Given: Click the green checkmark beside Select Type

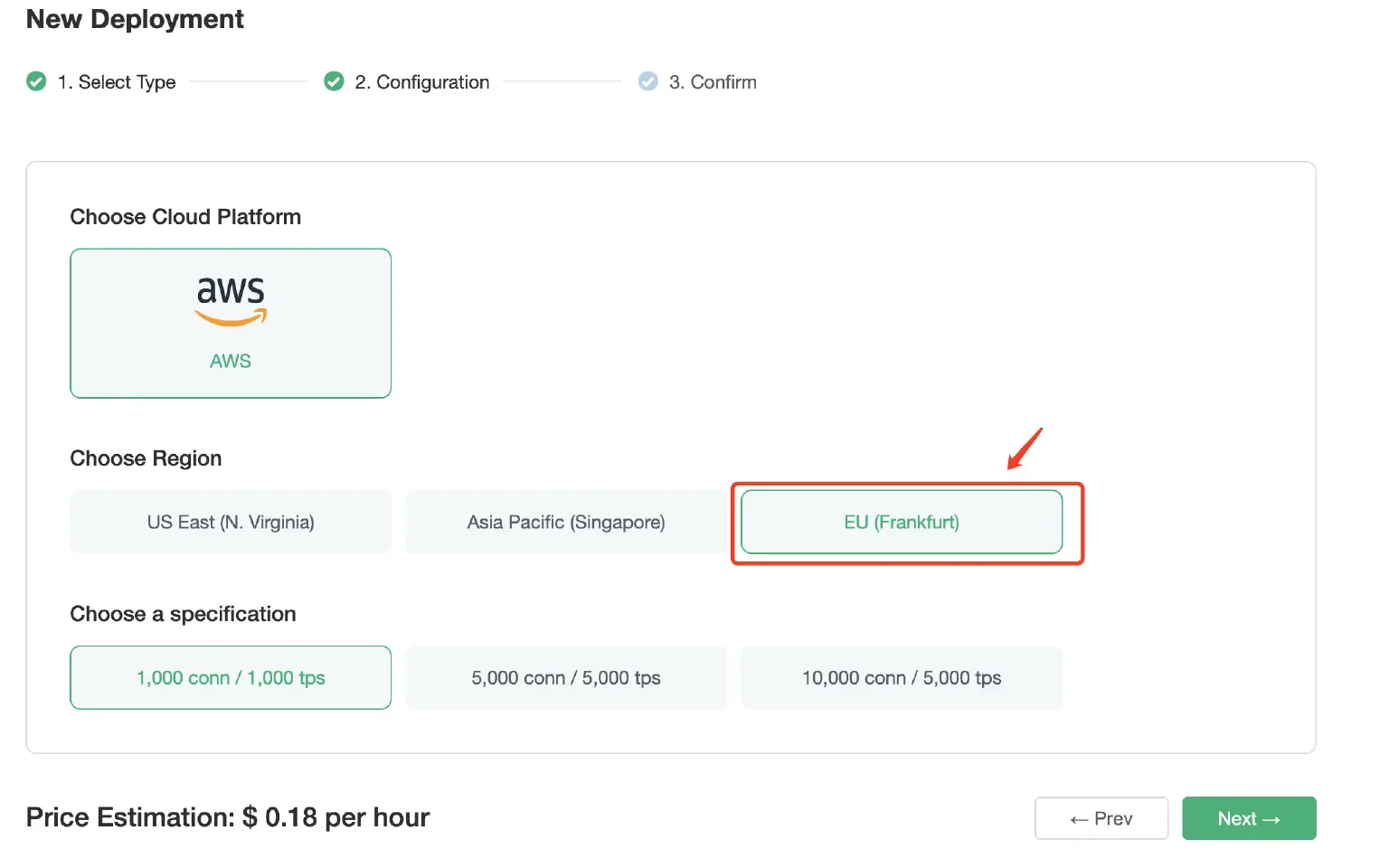Looking at the screenshot, I should point(36,82).
